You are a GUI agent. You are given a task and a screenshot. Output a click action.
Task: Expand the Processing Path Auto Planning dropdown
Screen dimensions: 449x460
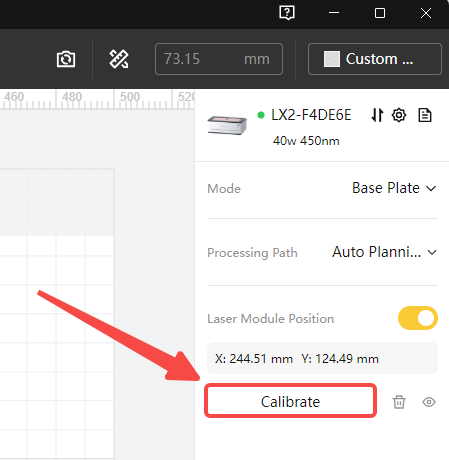point(384,252)
